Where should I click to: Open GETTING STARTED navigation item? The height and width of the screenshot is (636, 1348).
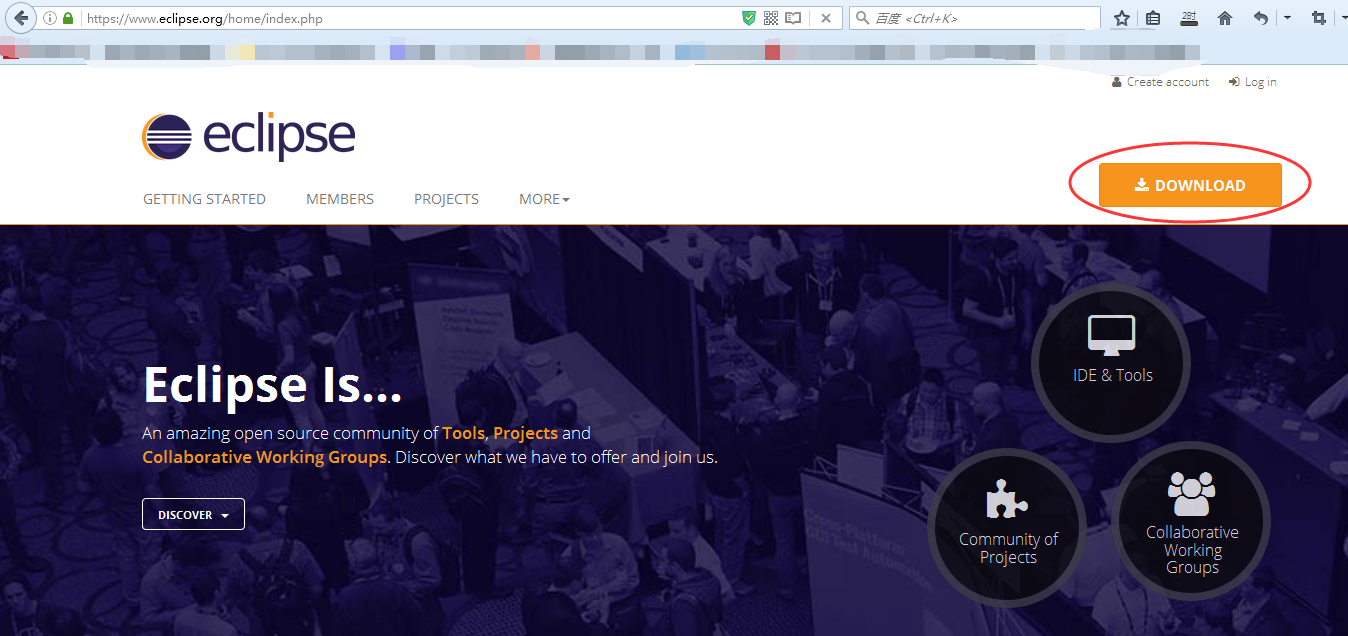click(204, 199)
